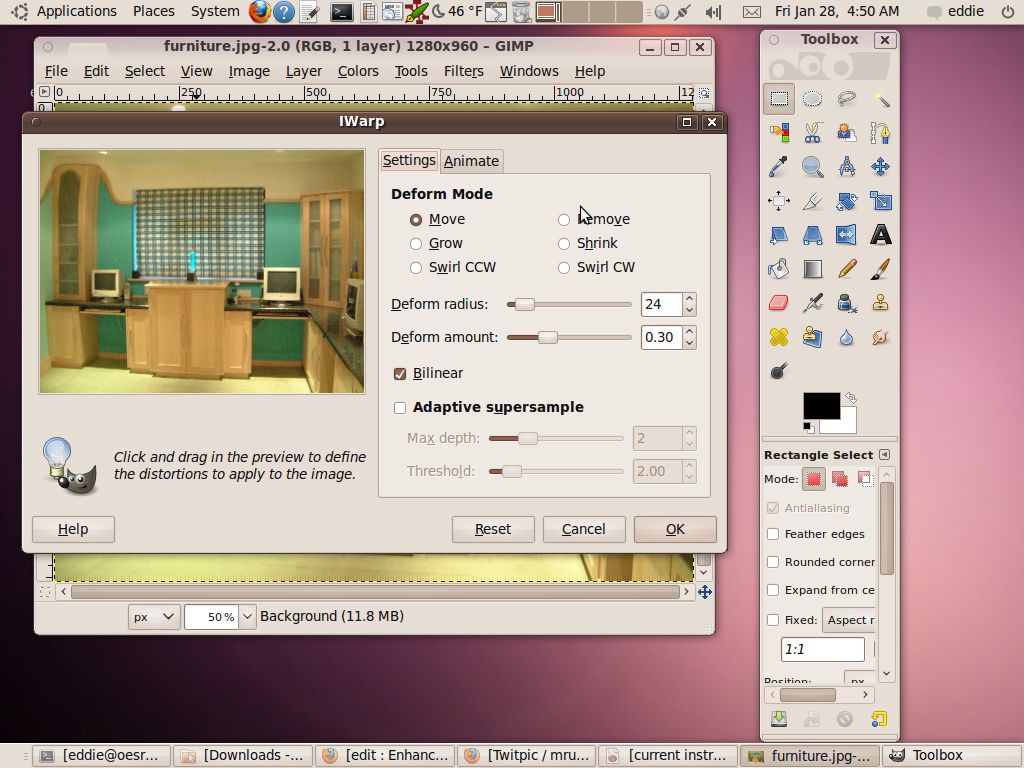
Task: Launch the Terminal from the panel
Action: 342,12
